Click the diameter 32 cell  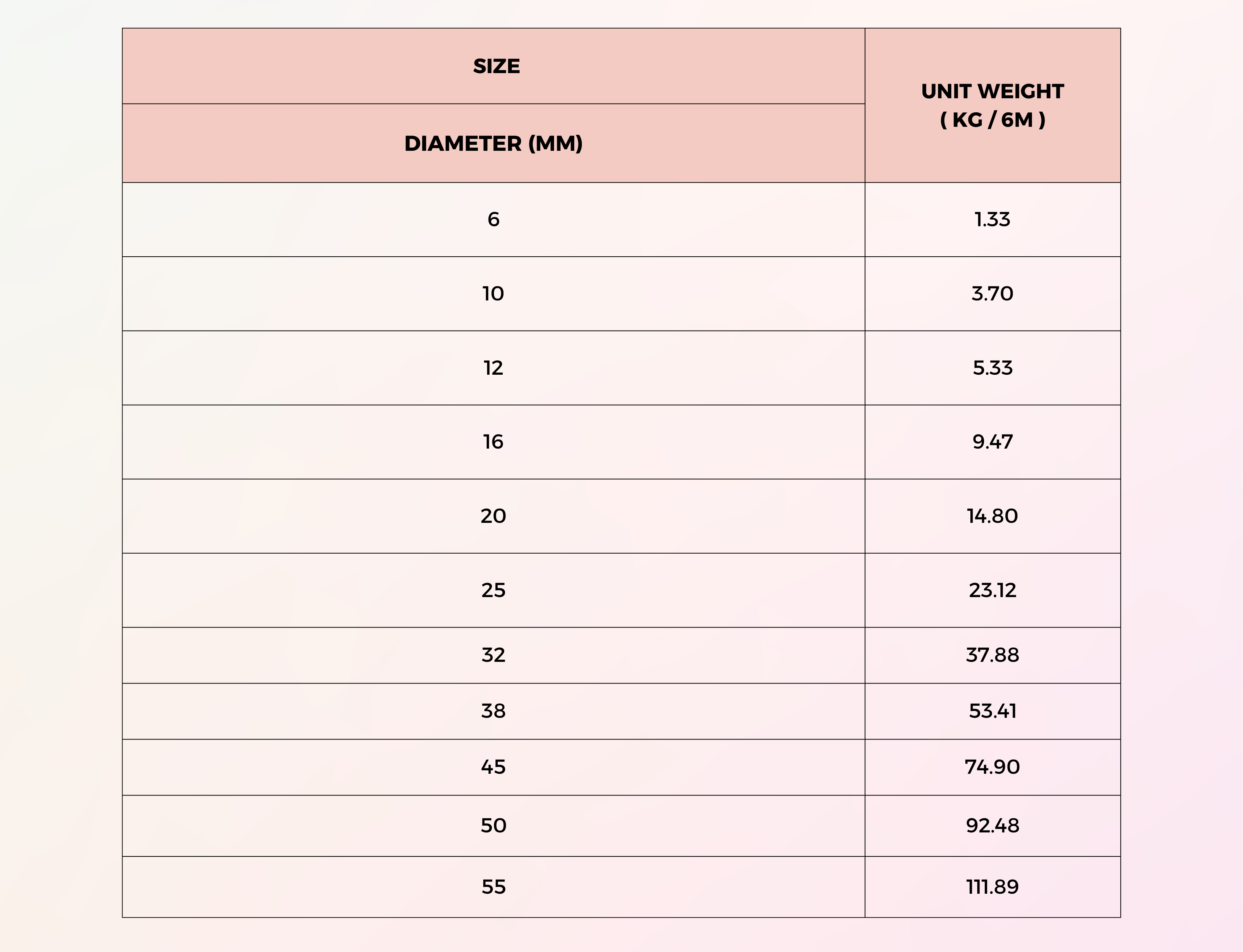493,655
